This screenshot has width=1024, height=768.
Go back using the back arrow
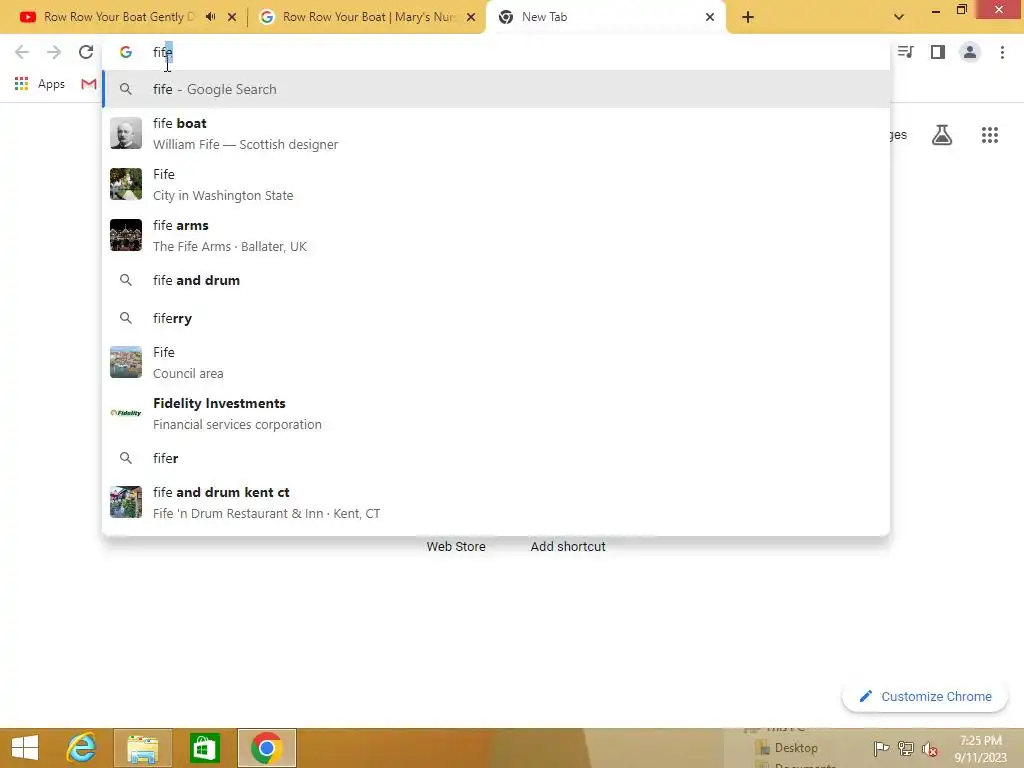click(x=22, y=52)
